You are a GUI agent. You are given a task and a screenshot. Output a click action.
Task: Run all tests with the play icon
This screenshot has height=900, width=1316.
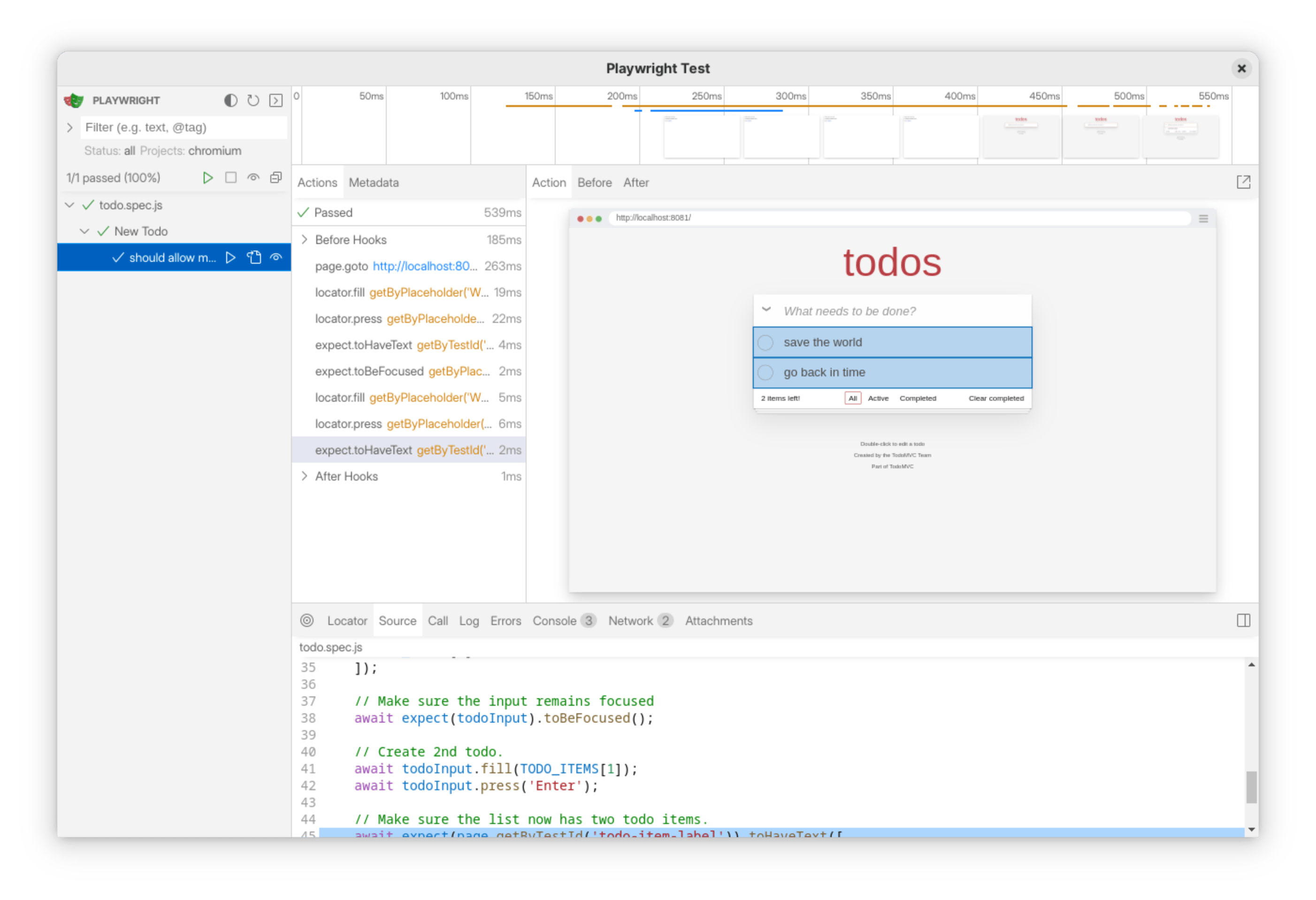pyautogui.click(x=208, y=178)
